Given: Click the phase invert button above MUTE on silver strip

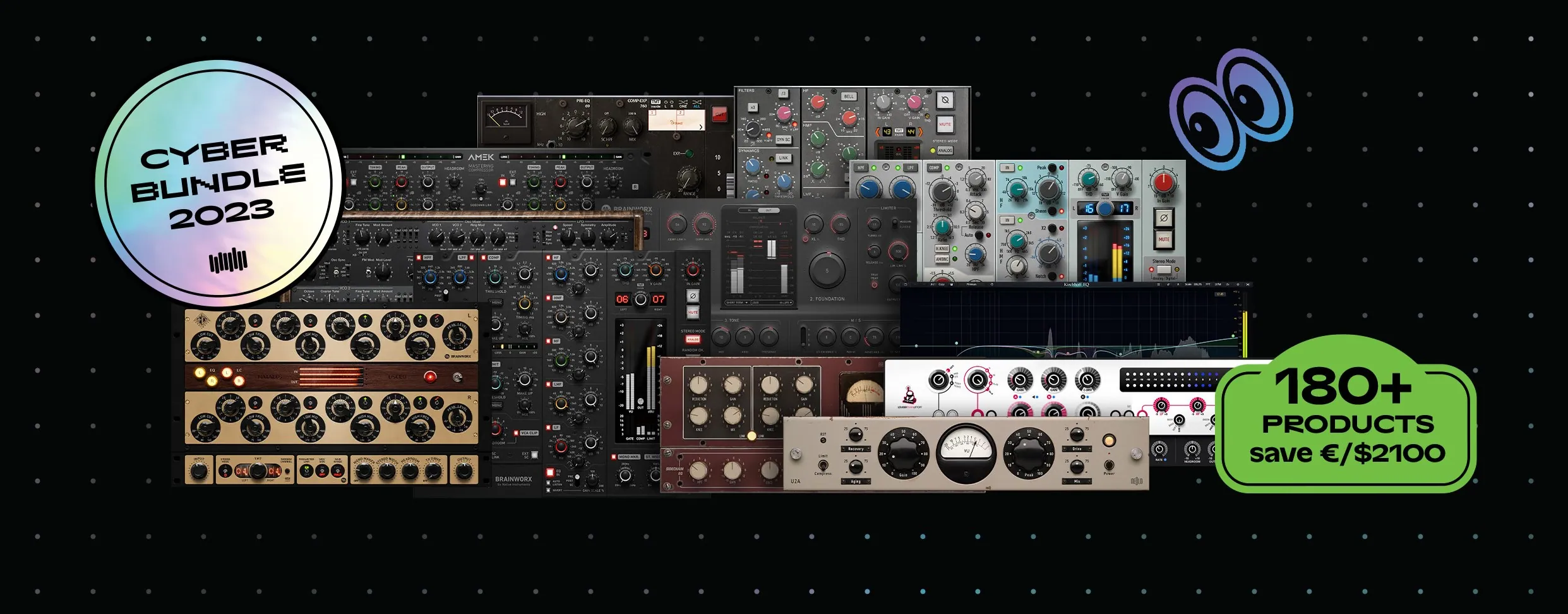Looking at the screenshot, I should [1163, 218].
